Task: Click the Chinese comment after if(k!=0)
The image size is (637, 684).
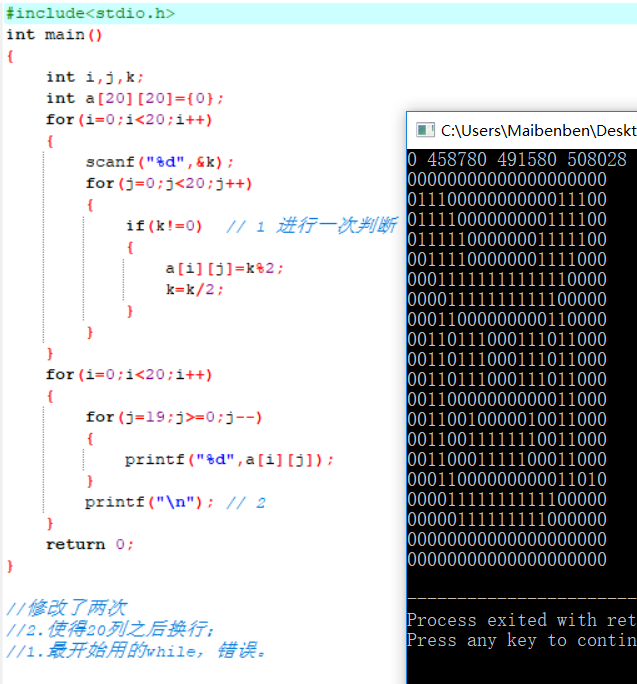Action: point(310,226)
